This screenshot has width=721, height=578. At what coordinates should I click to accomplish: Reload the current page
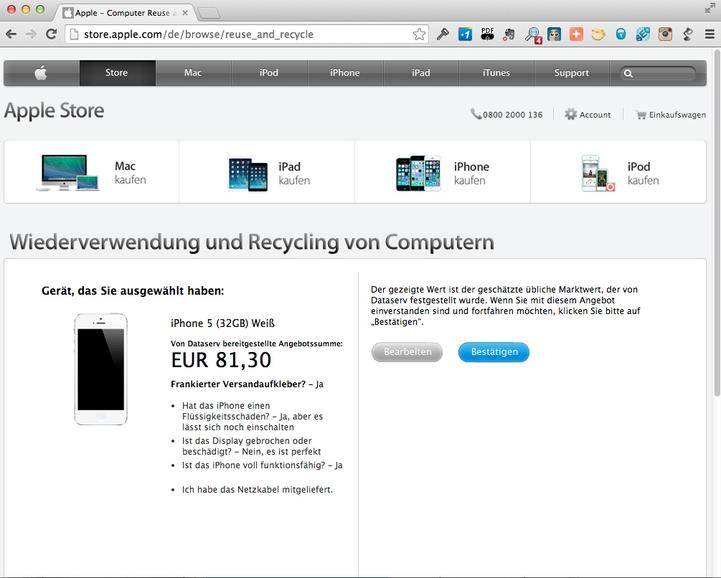(52, 34)
